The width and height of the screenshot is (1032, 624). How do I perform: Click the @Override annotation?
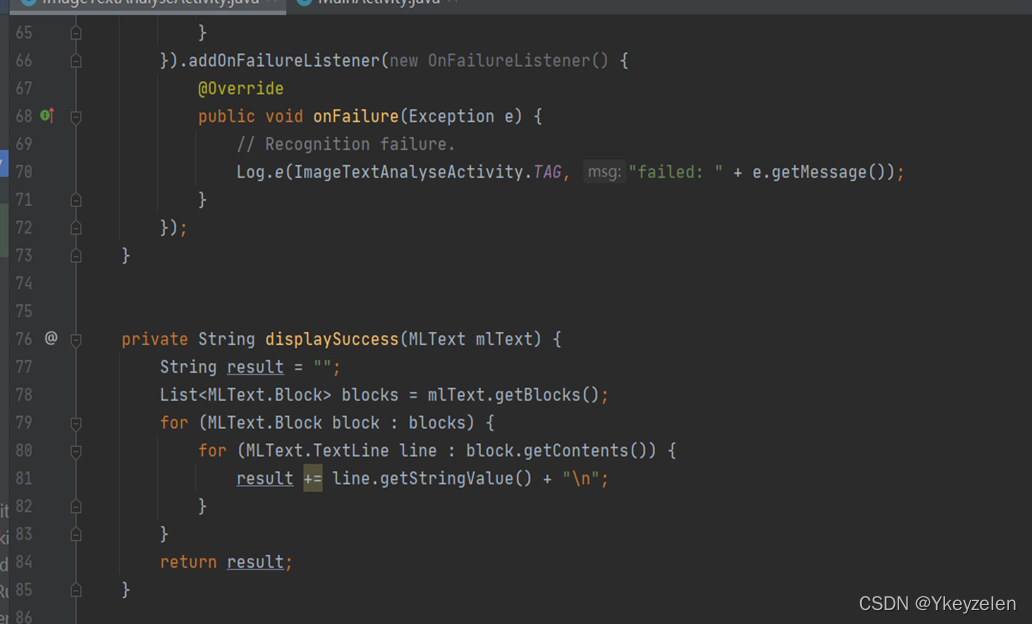pos(241,88)
